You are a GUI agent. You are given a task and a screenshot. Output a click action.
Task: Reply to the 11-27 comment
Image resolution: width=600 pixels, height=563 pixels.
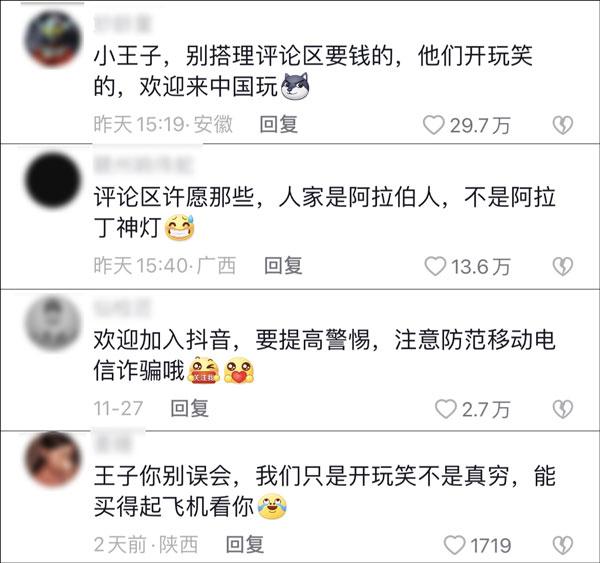pyautogui.click(x=190, y=408)
